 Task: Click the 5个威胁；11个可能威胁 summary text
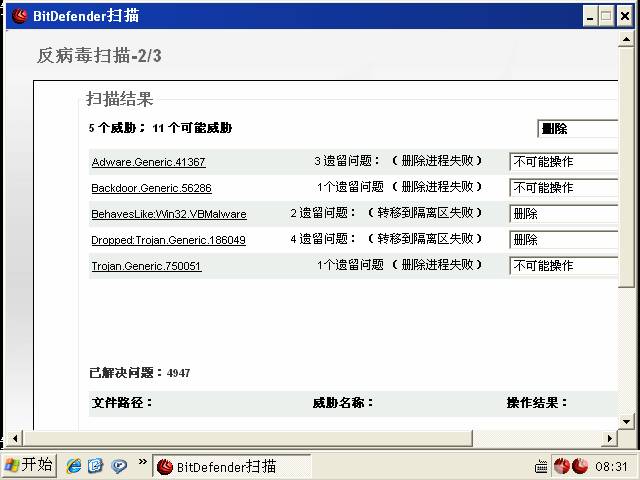point(160,128)
